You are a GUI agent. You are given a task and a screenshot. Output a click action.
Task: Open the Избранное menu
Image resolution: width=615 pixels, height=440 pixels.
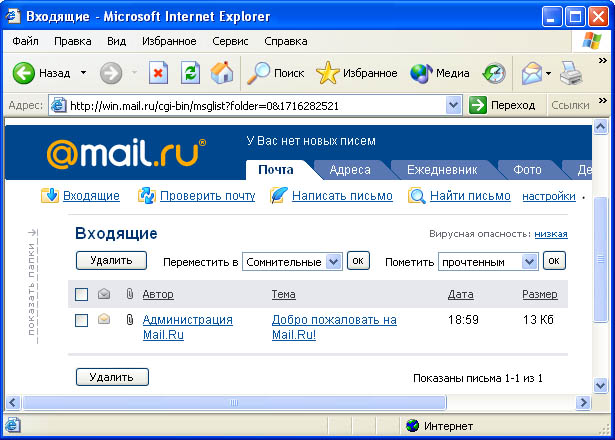coord(169,41)
